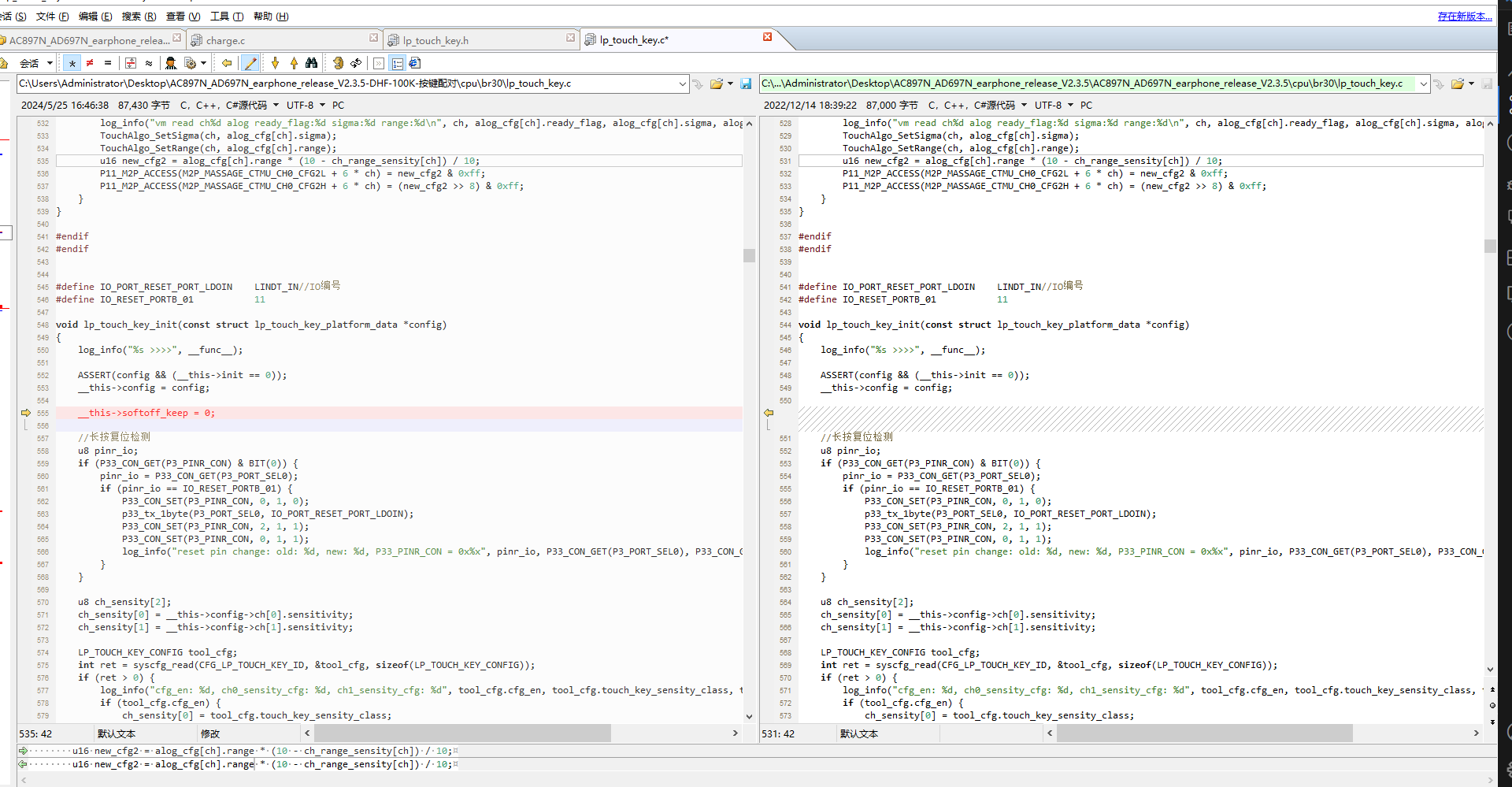The height and width of the screenshot is (787, 1512).
Task: Click right pane horizontal scroll left arrow
Action: pos(1049,733)
